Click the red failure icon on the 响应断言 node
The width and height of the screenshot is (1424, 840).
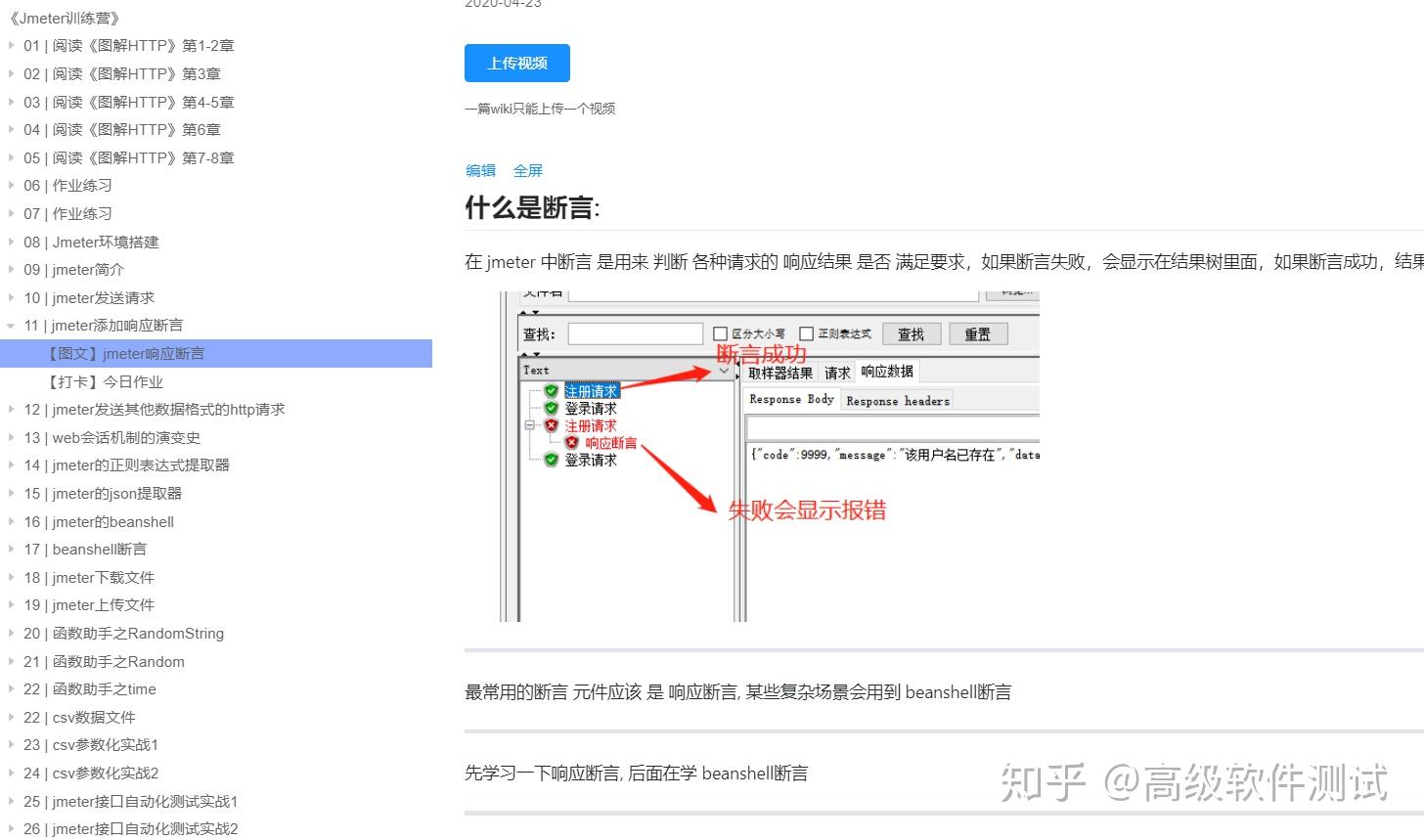coord(572,442)
